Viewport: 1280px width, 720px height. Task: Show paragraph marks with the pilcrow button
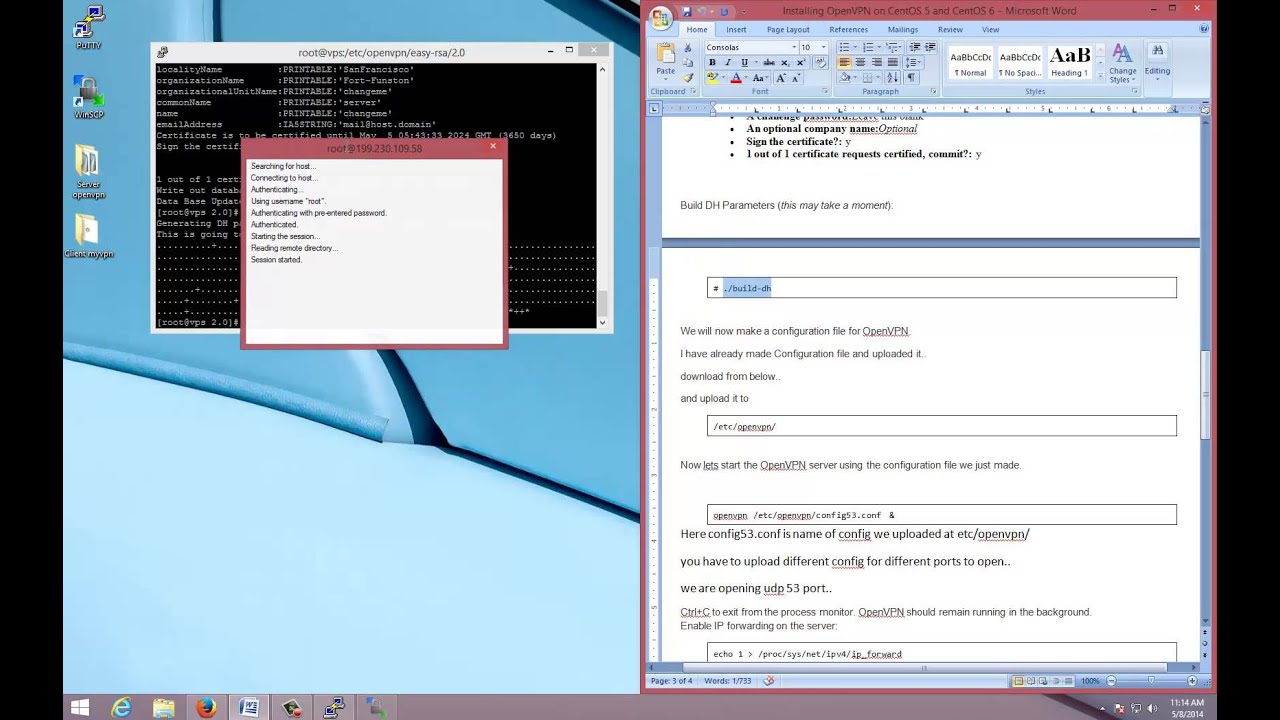click(x=911, y=77)
